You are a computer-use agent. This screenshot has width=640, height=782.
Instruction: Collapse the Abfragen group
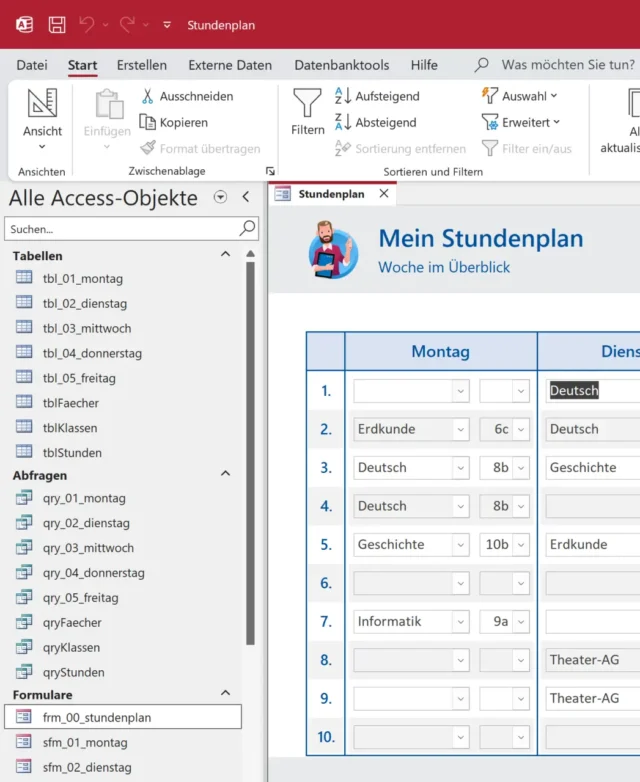225,473
